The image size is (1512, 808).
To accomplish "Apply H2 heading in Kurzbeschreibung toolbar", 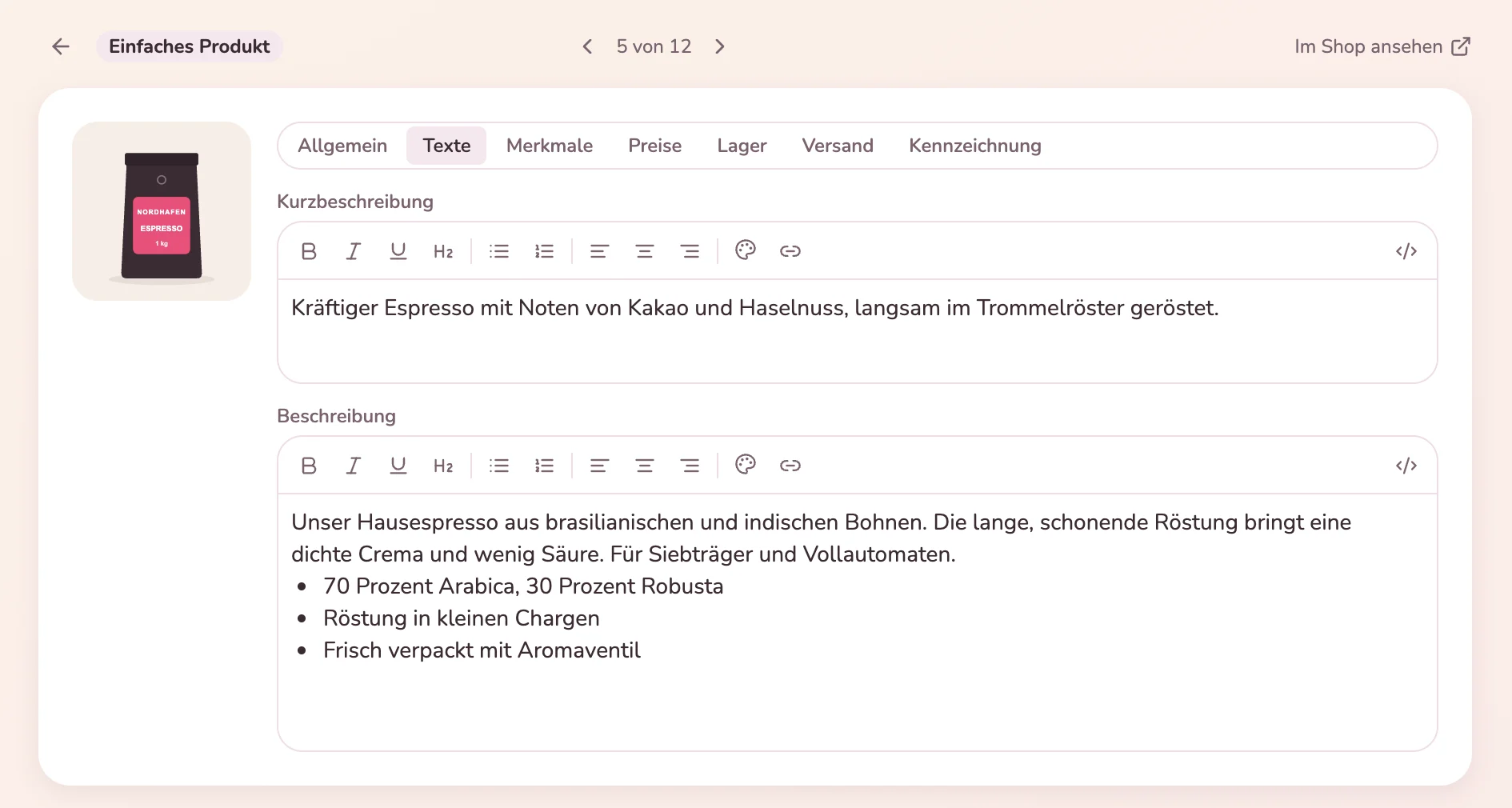I will pyautogui.click(x=443, y=251).
